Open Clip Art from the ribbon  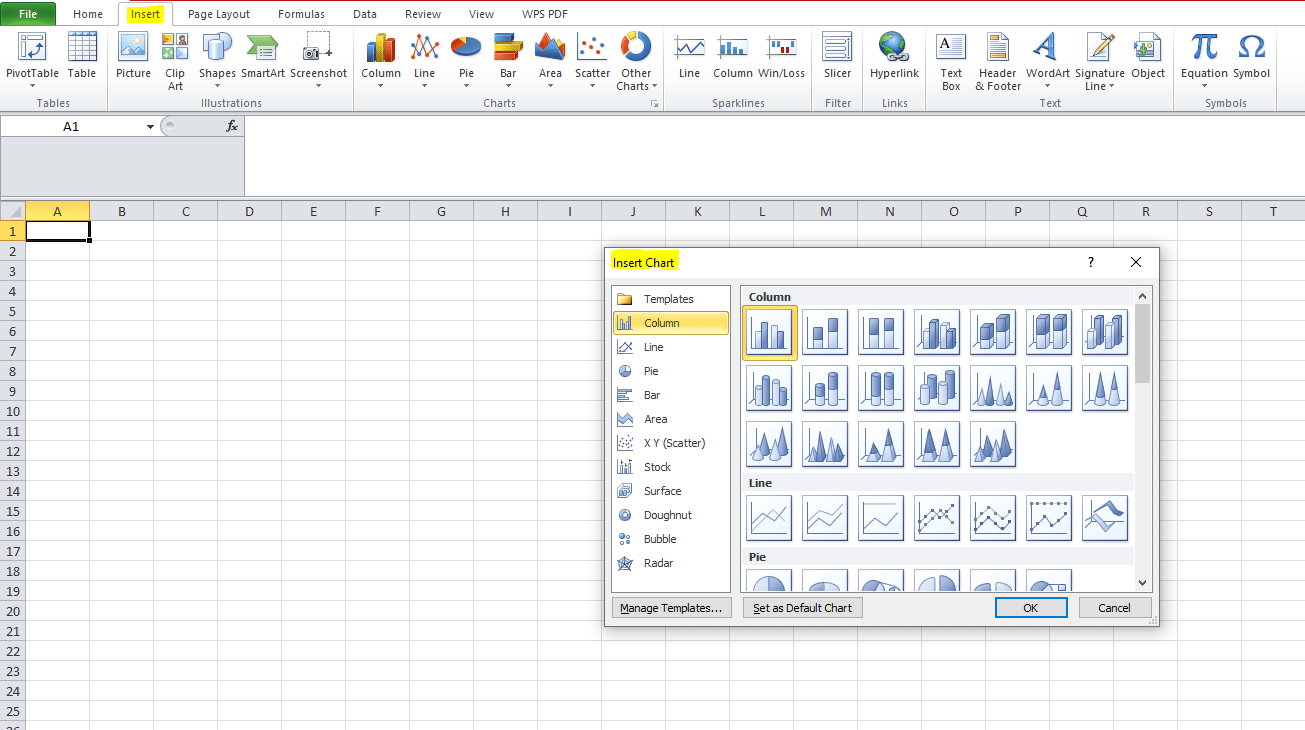pos(175,61)
